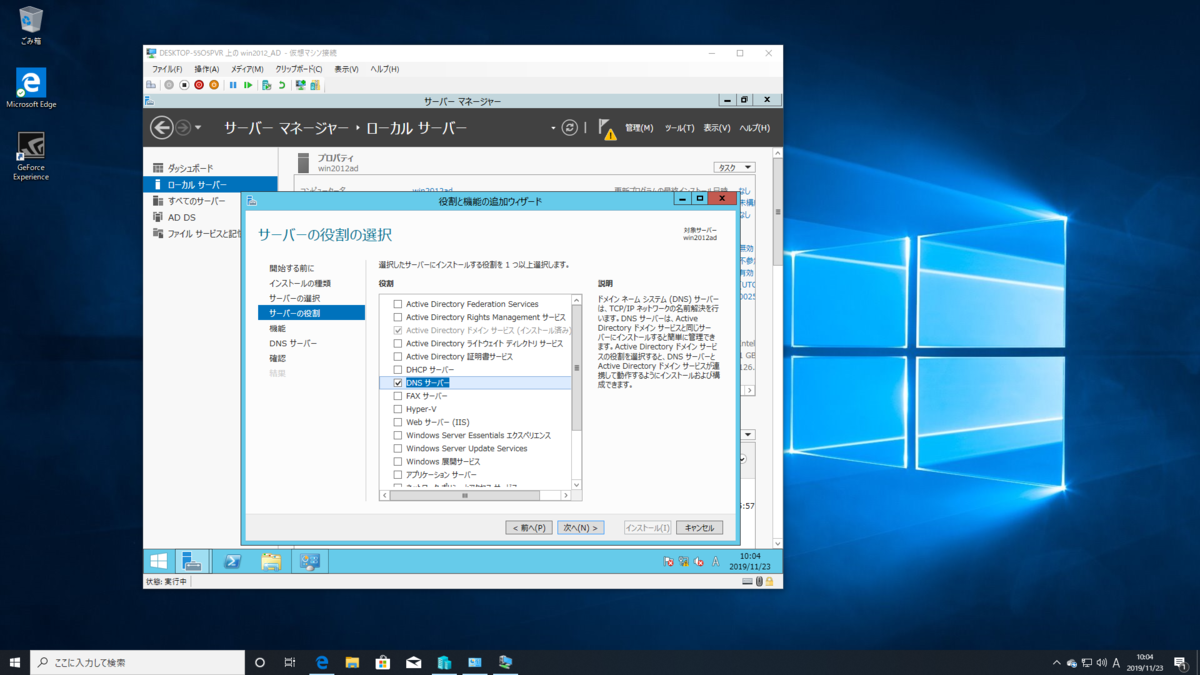Click roles list vertical scrollbar thumb
The height and width of the screenshot is (675, 1200).
click(x=576, y=368)
